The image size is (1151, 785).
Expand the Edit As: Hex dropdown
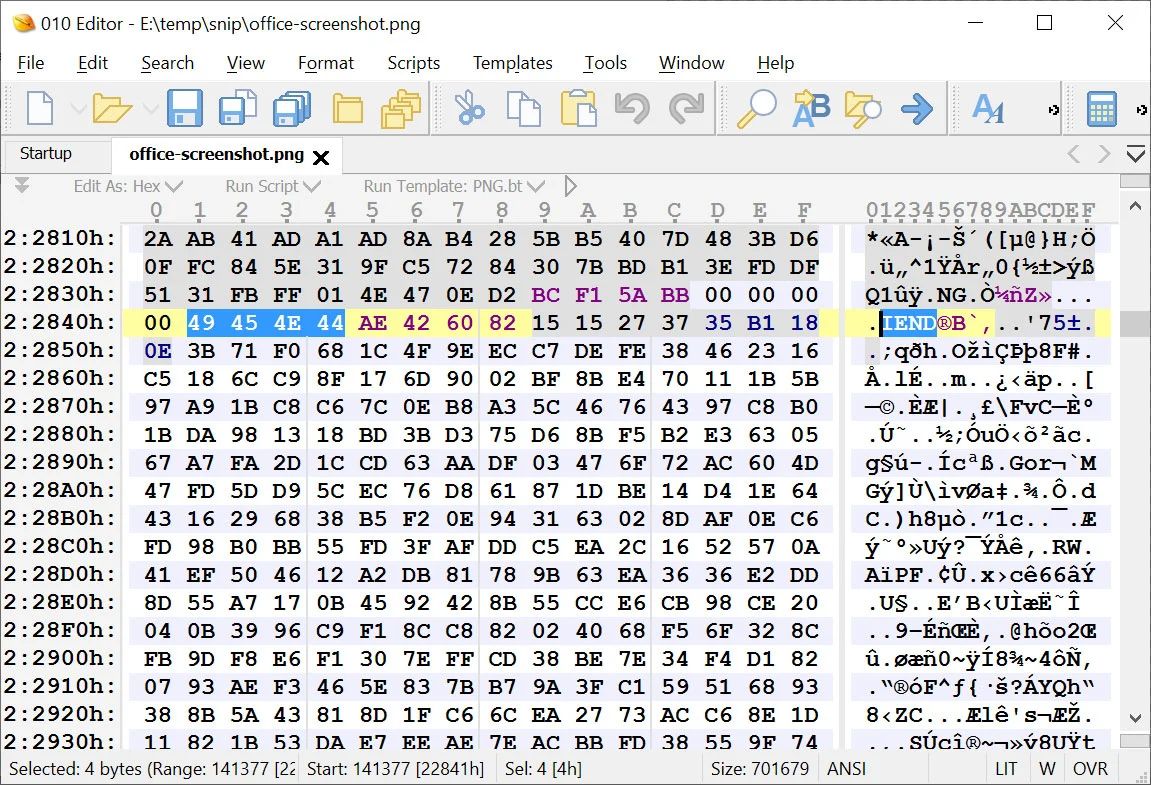point(128,186)
